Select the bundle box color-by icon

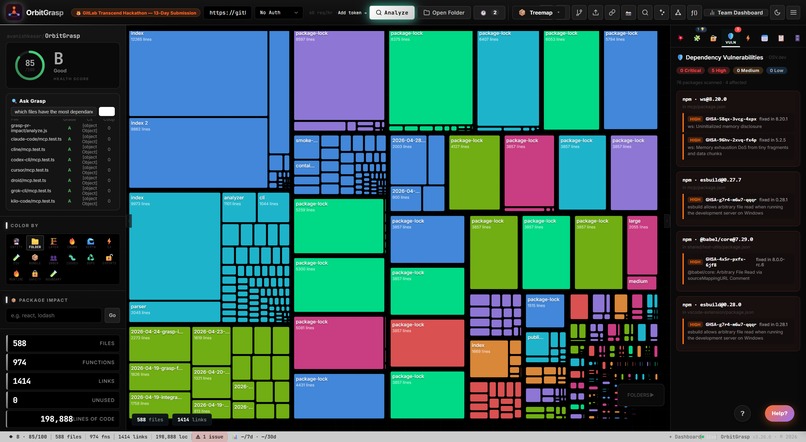[35, 259]
